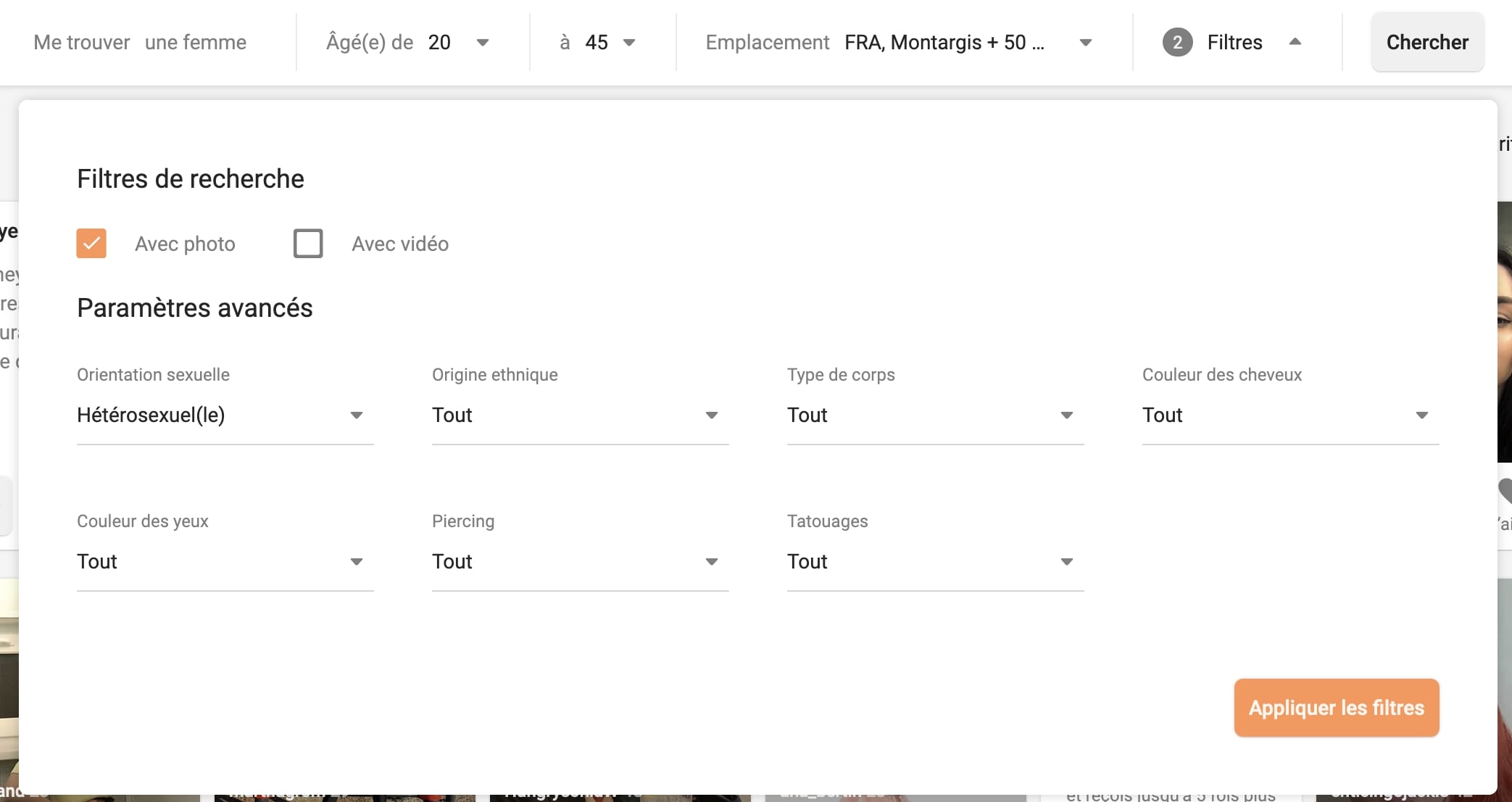
Task: Click the dropdown arrow next to maximum age 45
Action: coord(630,43)
